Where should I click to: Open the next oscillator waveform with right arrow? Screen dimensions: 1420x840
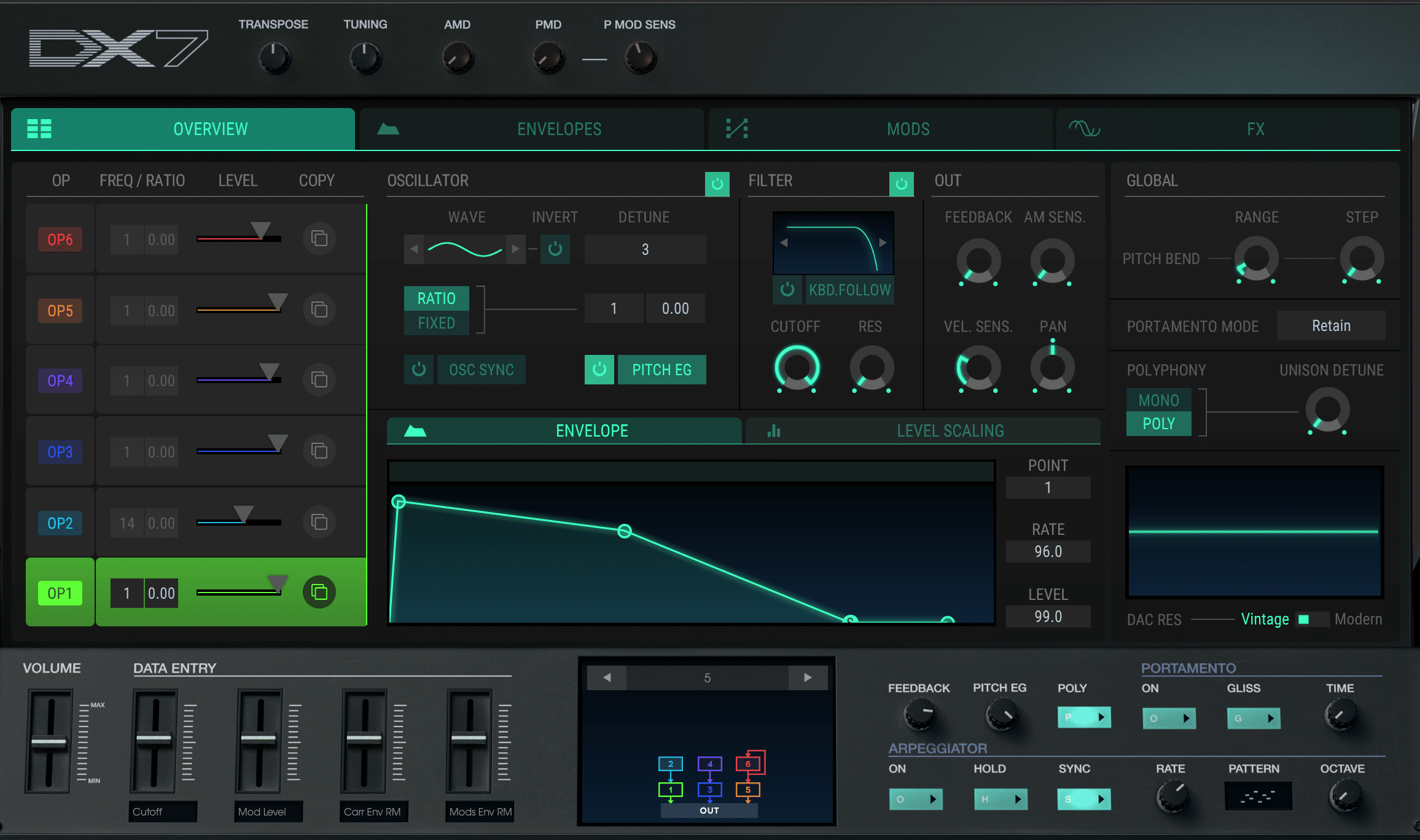(x=515, y=249)
